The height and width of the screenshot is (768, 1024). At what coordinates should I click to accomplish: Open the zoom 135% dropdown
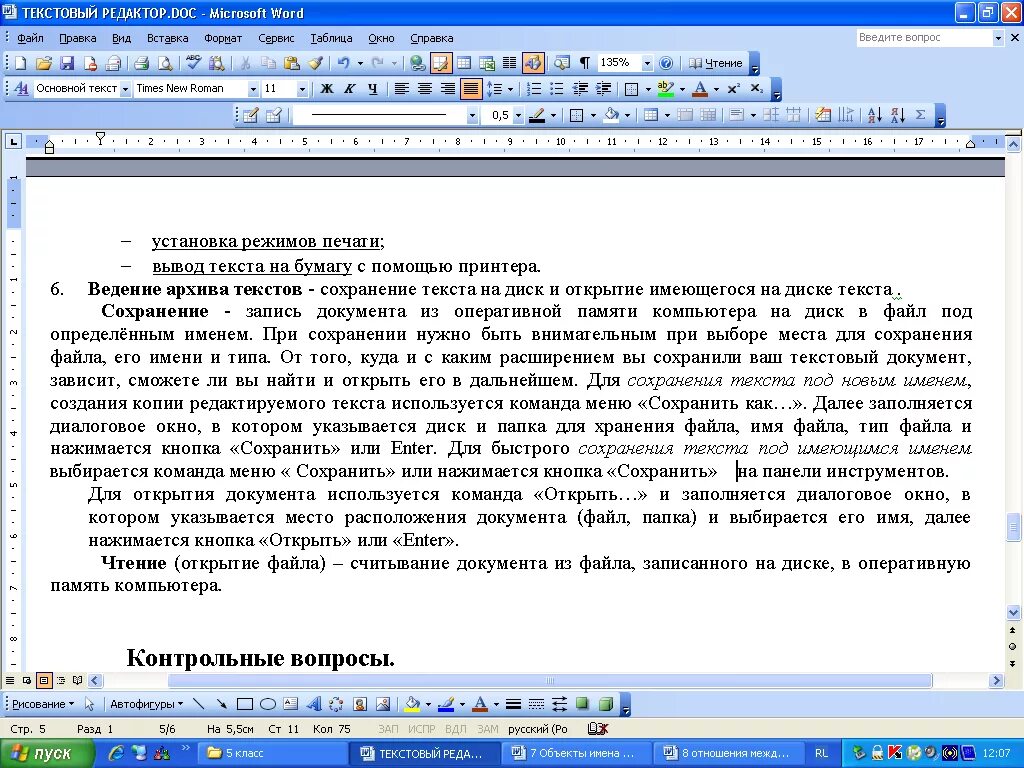[647, 63]
